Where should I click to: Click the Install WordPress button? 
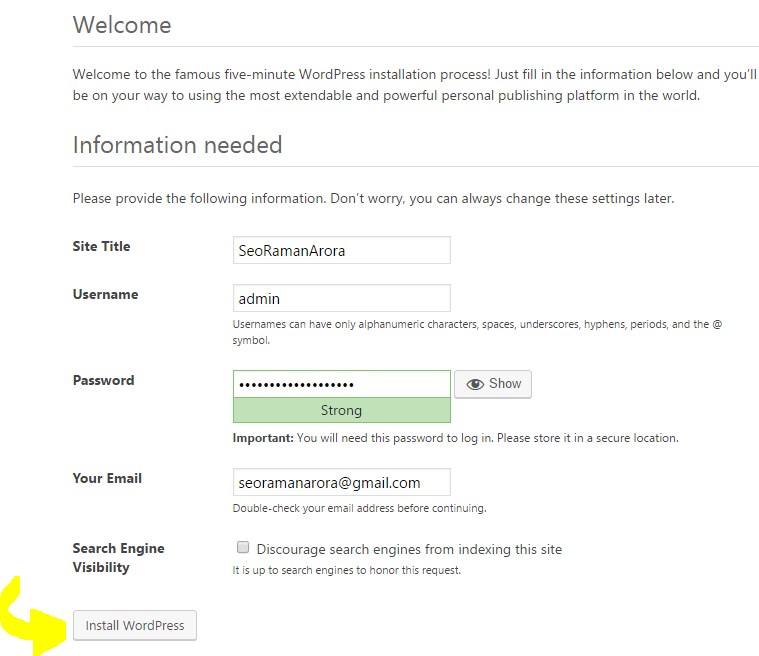(x=135, y=625)
